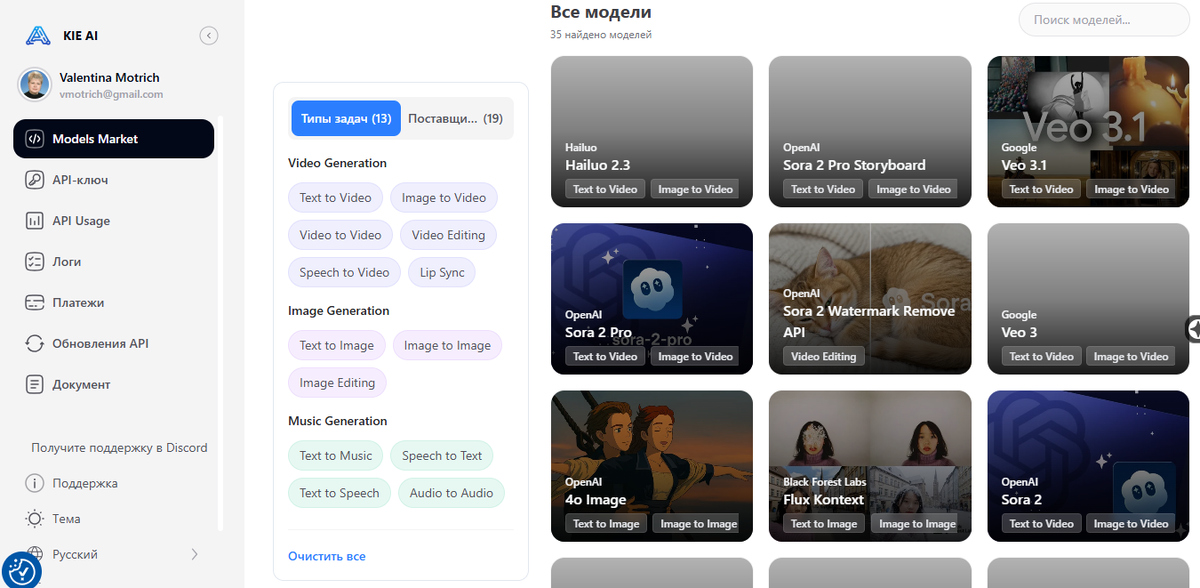1200x588 pixels.
Task: Open the Veo 3.1 model card
Action: point(1088,131)
